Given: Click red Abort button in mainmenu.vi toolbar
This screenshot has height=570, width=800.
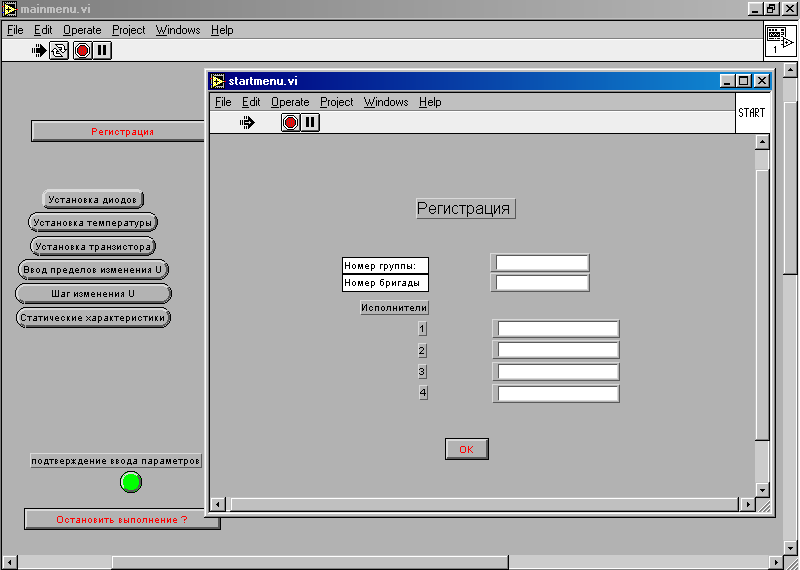Looking at the screenshot, I should (82, 51).
